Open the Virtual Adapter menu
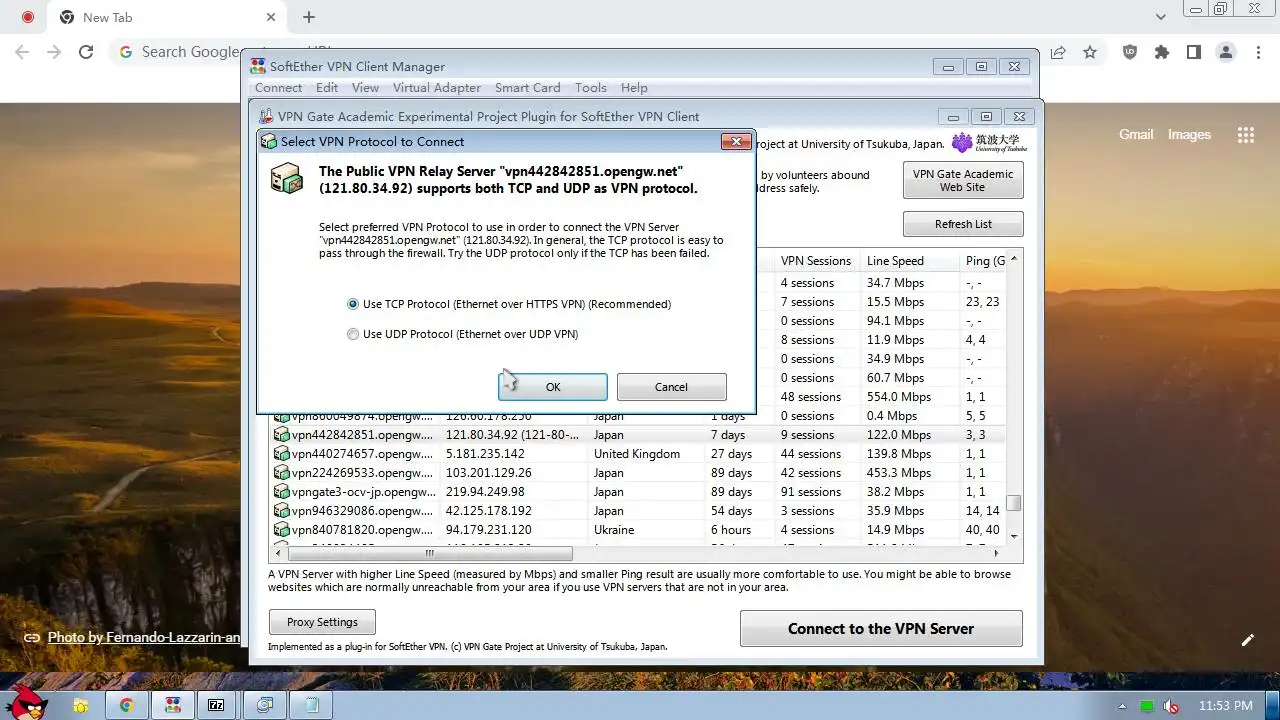This screenshot has width=1280, height=720. point(437,88)
